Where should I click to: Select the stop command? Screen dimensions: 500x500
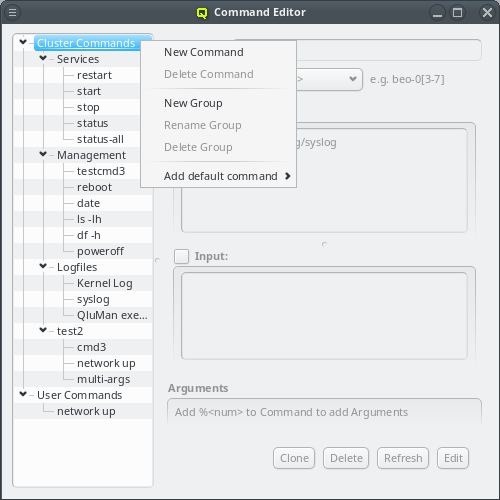[88, 107]
